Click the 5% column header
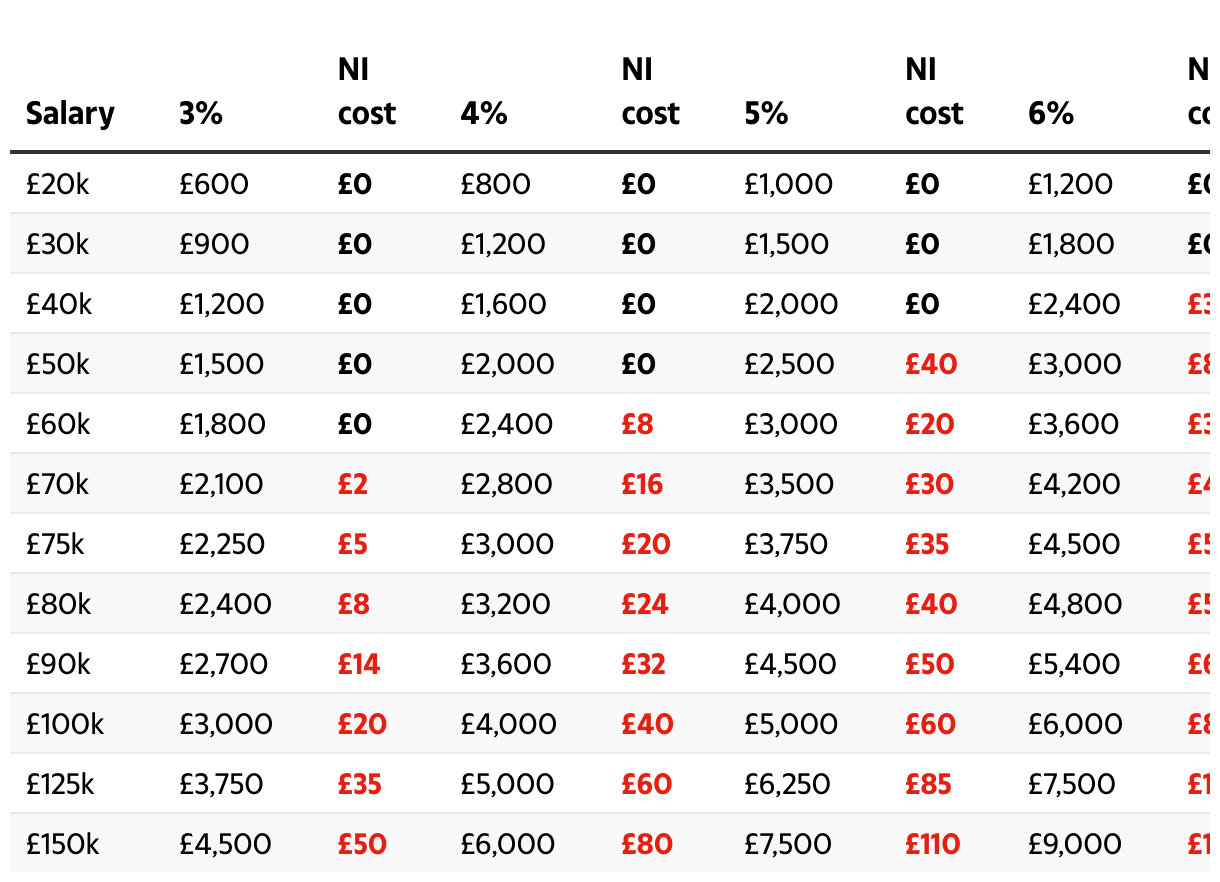The image size is (1220, 882). [x=767, y=114]
